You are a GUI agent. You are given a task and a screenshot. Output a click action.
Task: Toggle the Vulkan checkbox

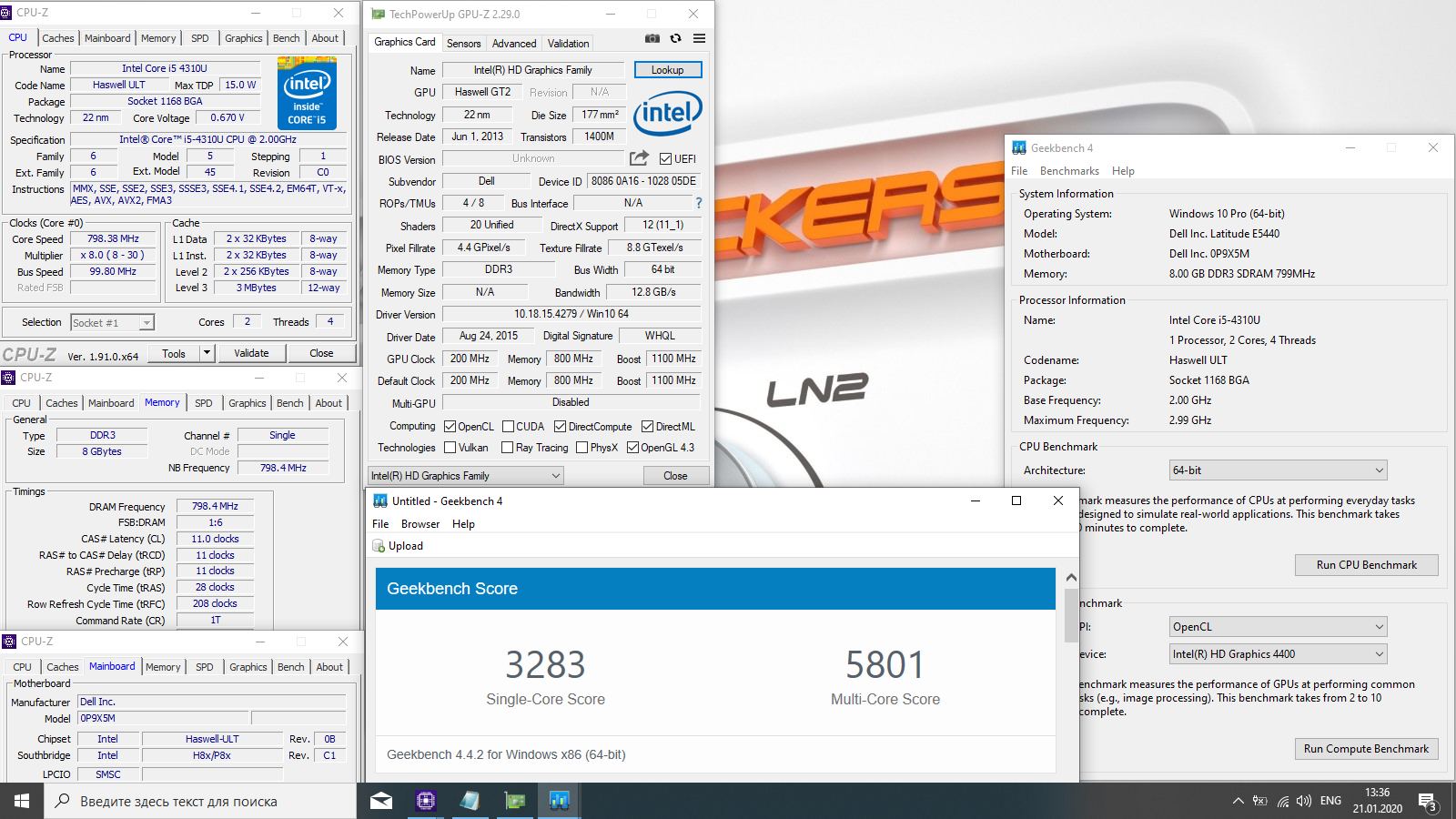(x=450, y=447)
